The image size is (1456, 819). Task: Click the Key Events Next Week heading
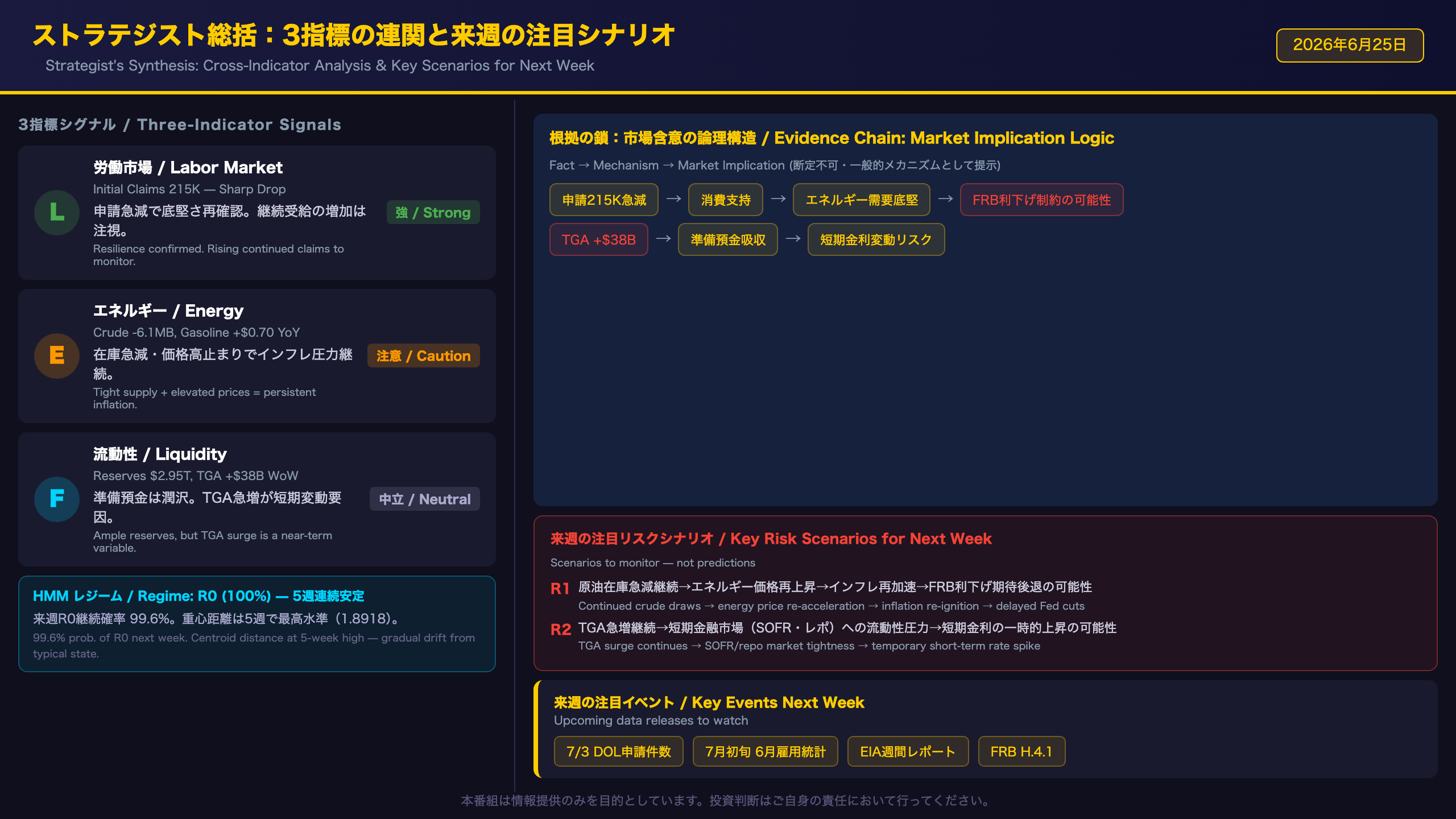709,702
